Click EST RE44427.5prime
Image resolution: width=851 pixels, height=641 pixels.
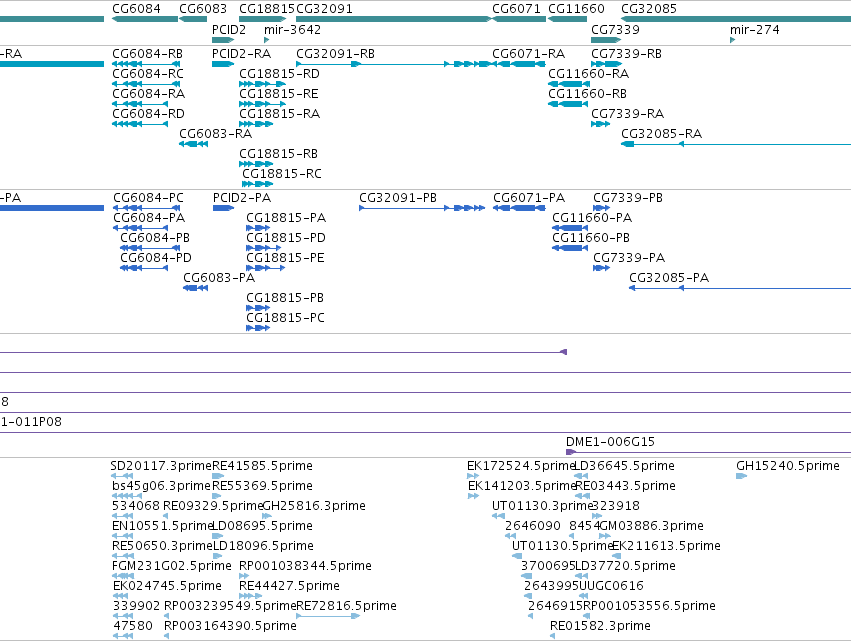click(289, 586)
